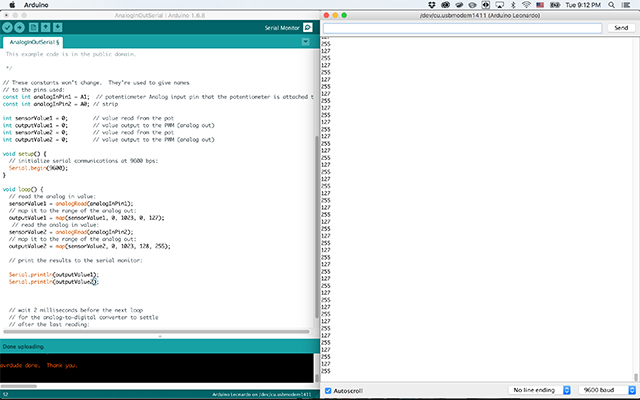This screenshot has height=400, width=640.
Task: Click the console horizontal scrollbar thumb
Action: [18, 386]
